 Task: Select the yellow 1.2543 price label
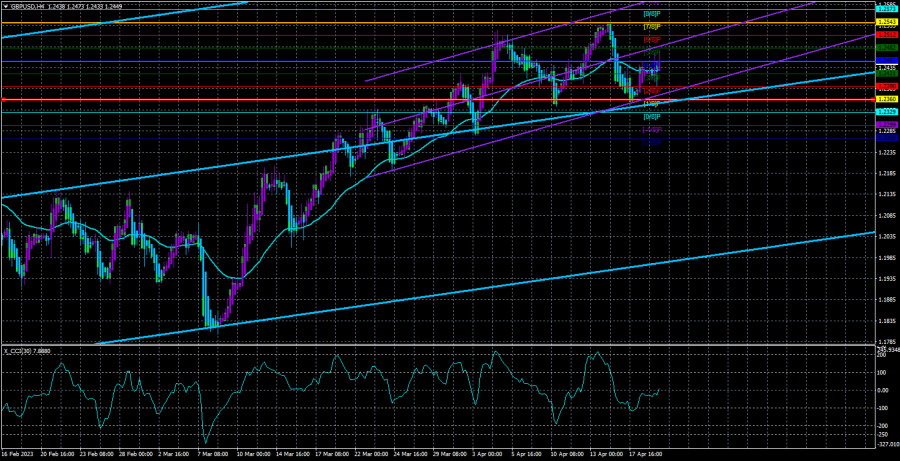pyautogui.click(x=886, y=22)
